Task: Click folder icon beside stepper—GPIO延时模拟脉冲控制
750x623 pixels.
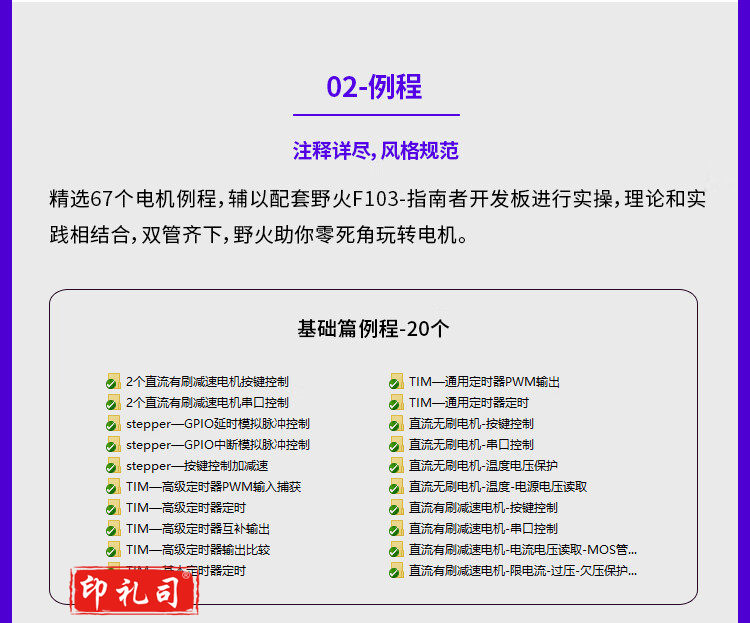Action: (114, 424)
